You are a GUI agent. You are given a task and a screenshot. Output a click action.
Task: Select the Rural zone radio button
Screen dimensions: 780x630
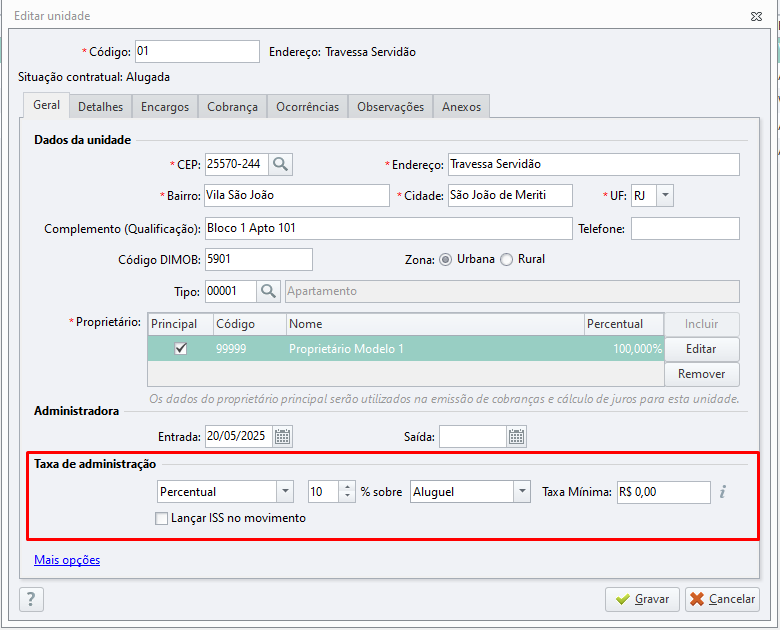(506, 260)
